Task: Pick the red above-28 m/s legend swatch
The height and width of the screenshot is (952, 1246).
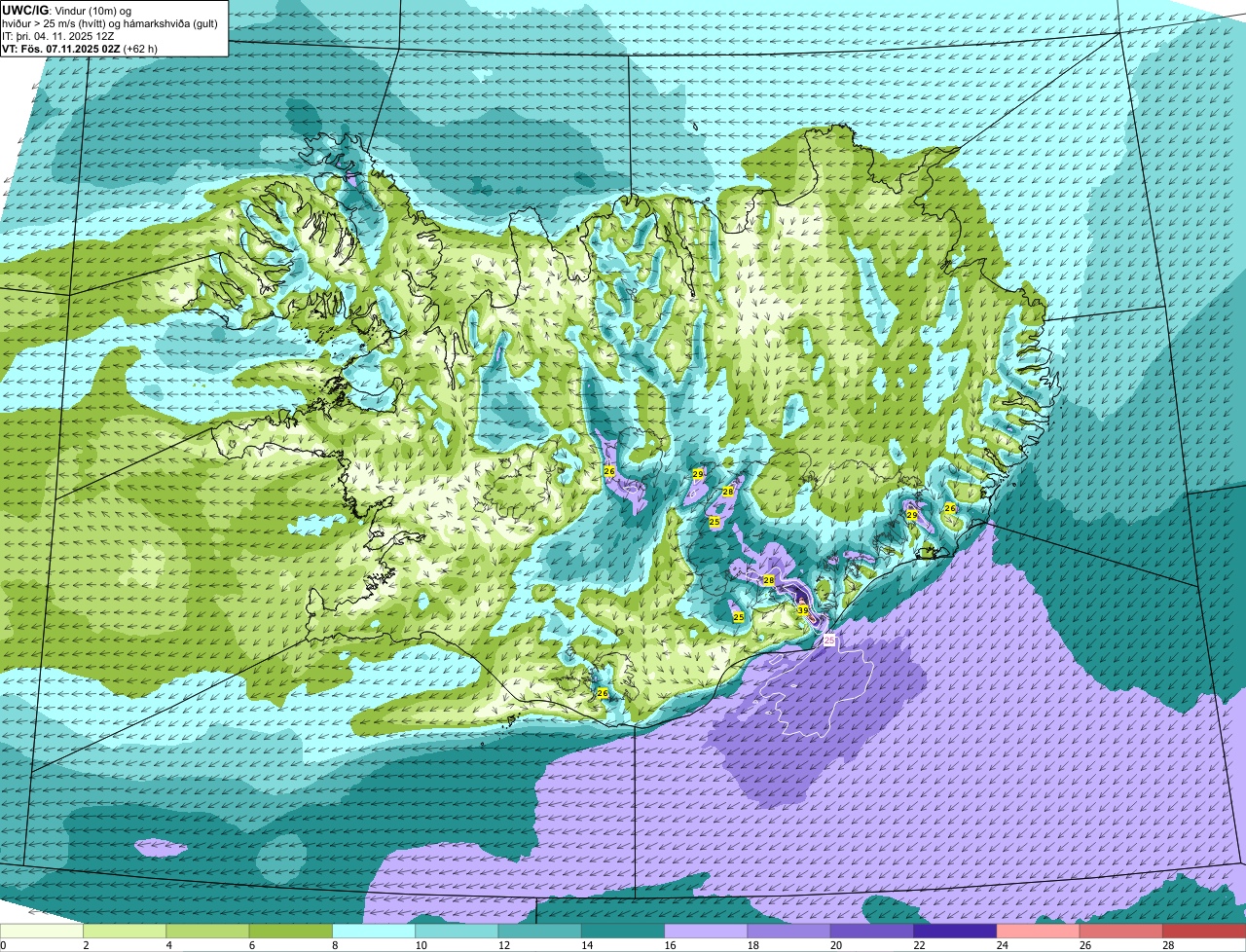Action: coord(1205,931)
